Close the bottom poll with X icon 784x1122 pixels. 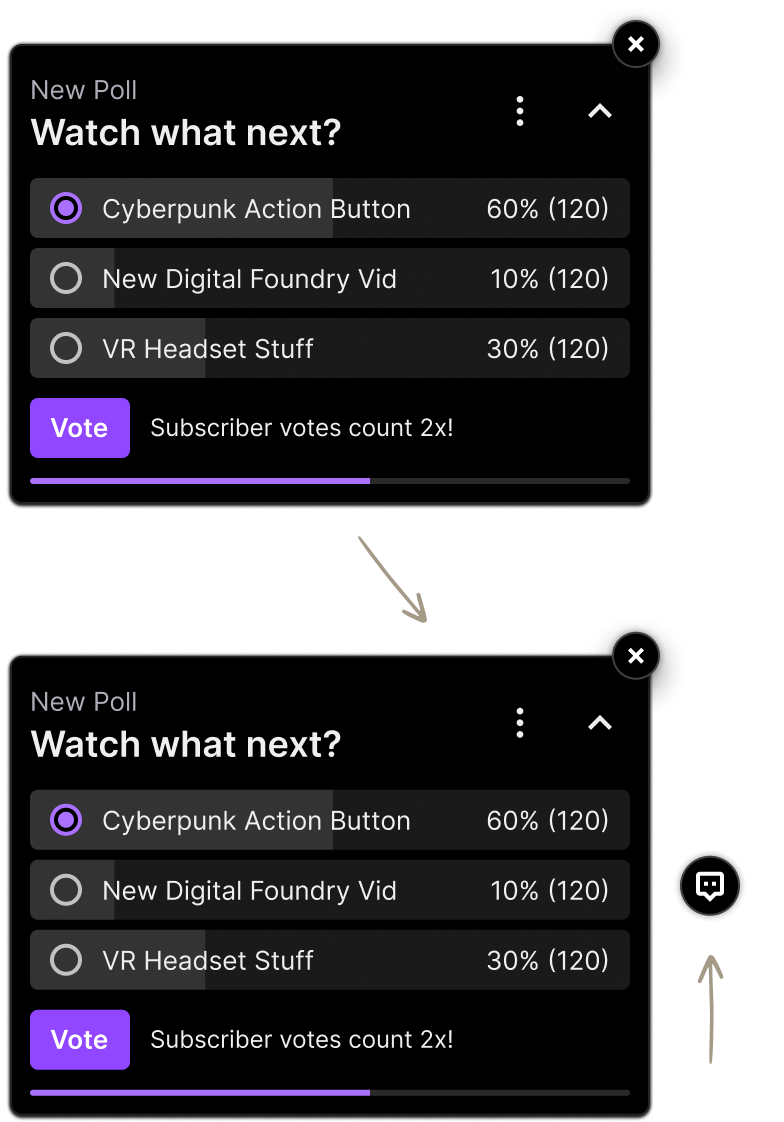point(636,656)
